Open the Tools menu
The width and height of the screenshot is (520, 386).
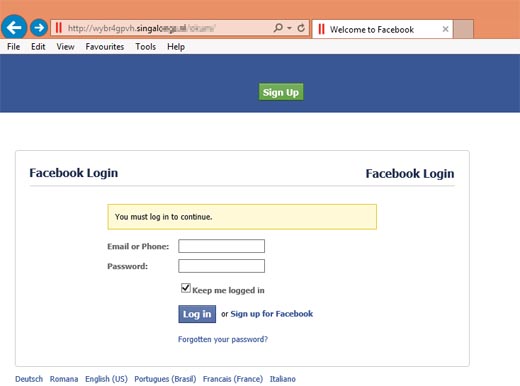pyautogui.click(x=146, y=47)
